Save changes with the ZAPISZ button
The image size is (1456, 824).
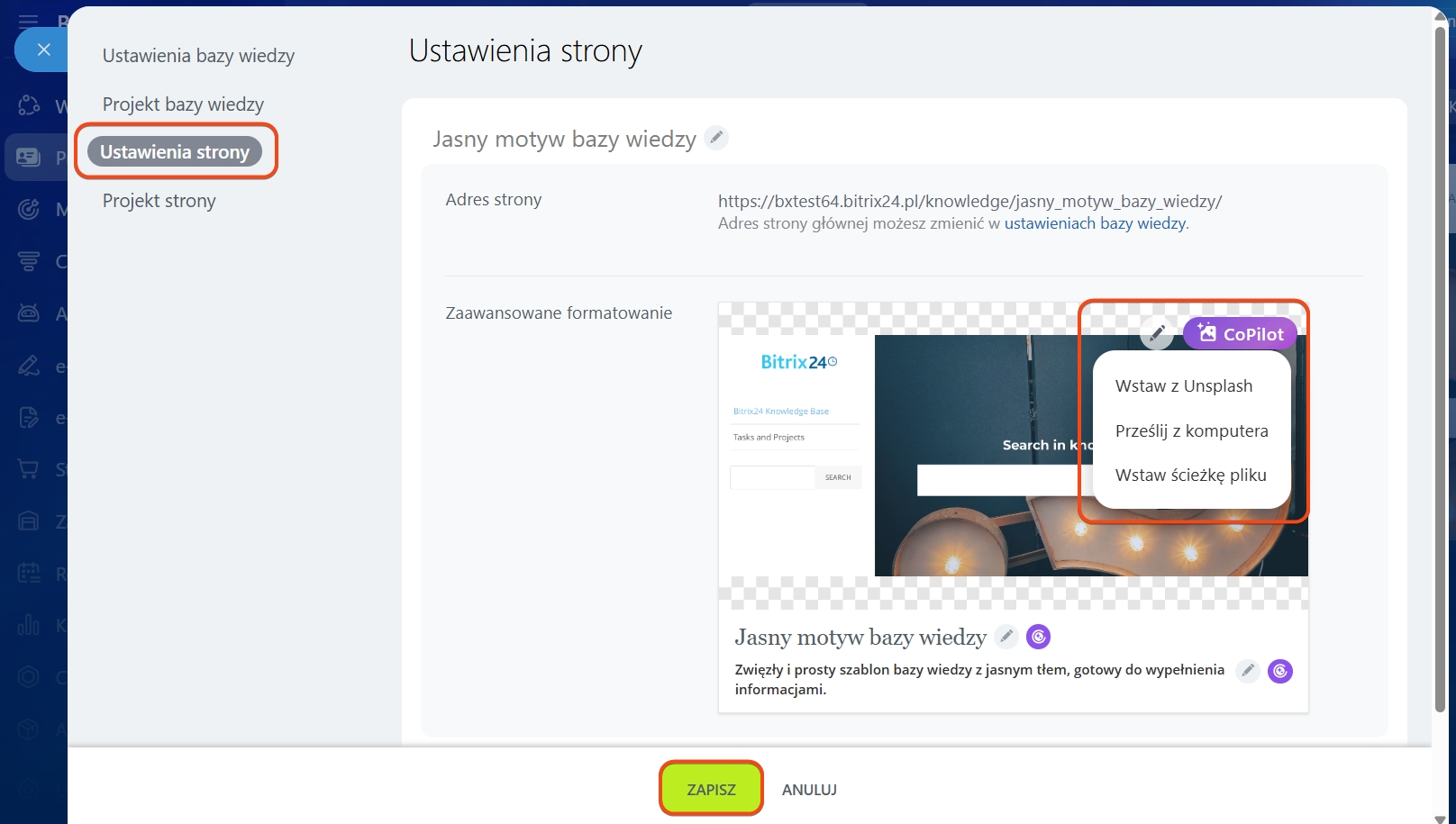pyautogui.click(x=711, y=789)
